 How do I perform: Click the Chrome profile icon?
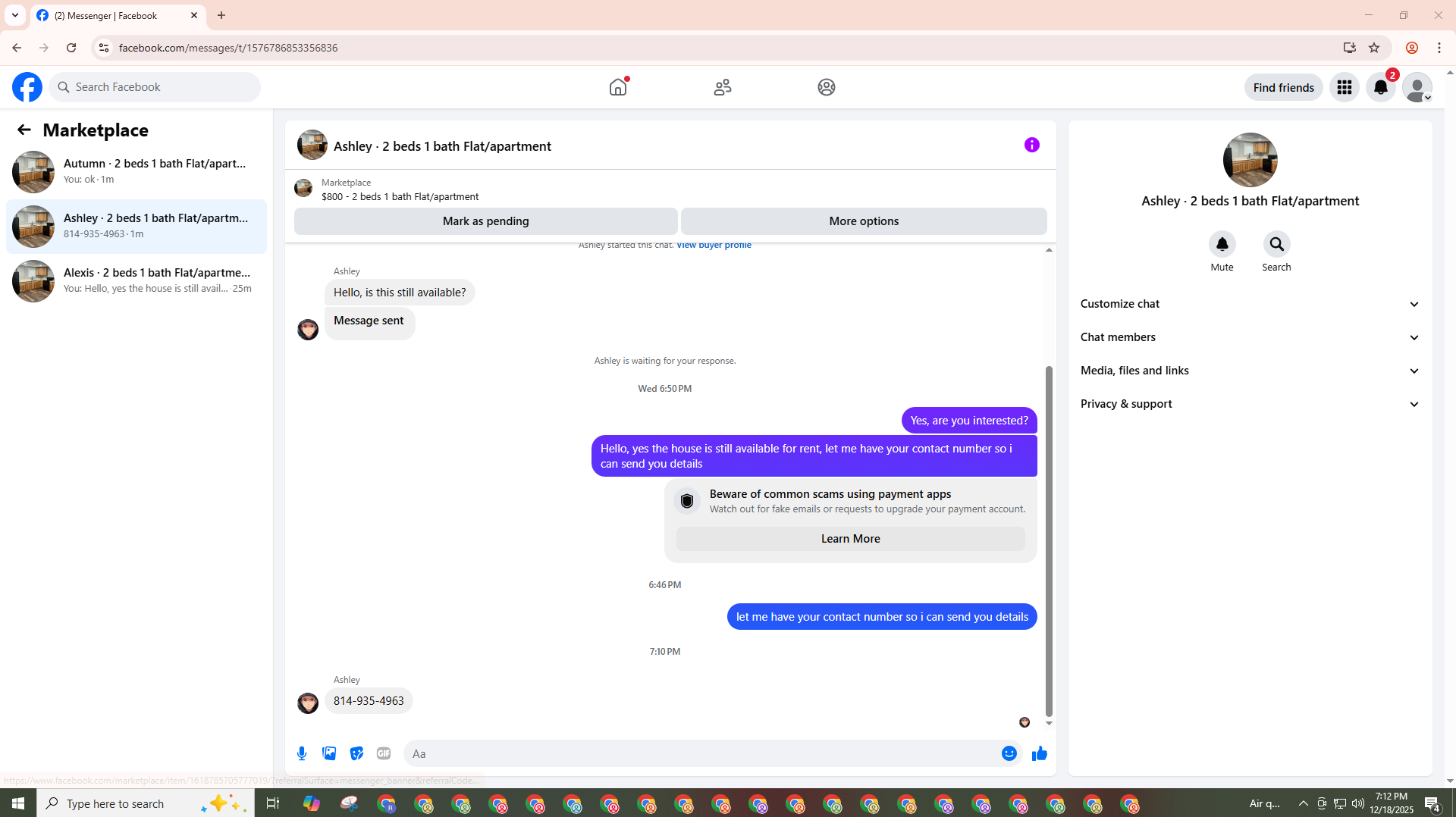(1412, 48)
